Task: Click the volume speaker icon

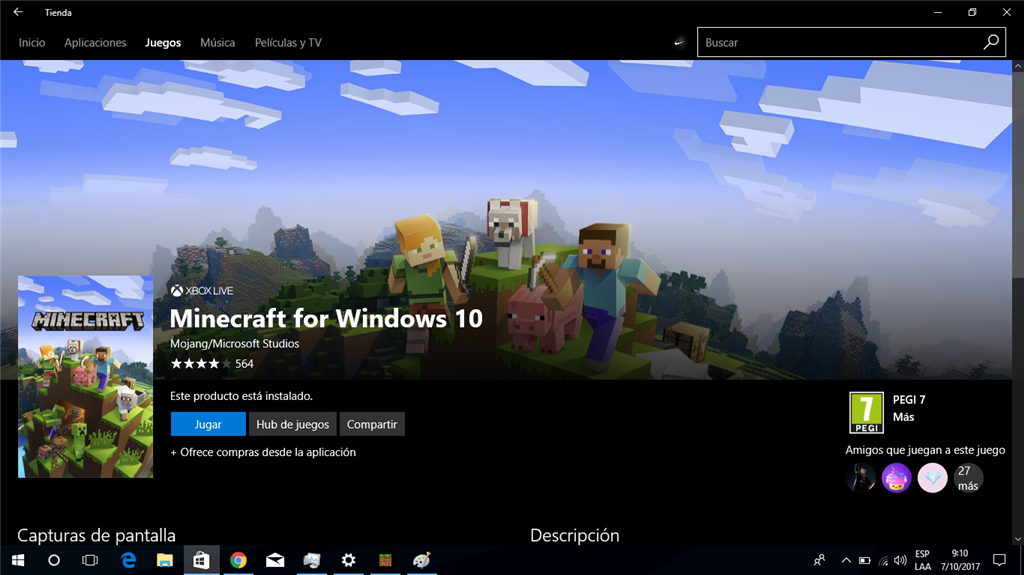Action: tap(901, 561)
